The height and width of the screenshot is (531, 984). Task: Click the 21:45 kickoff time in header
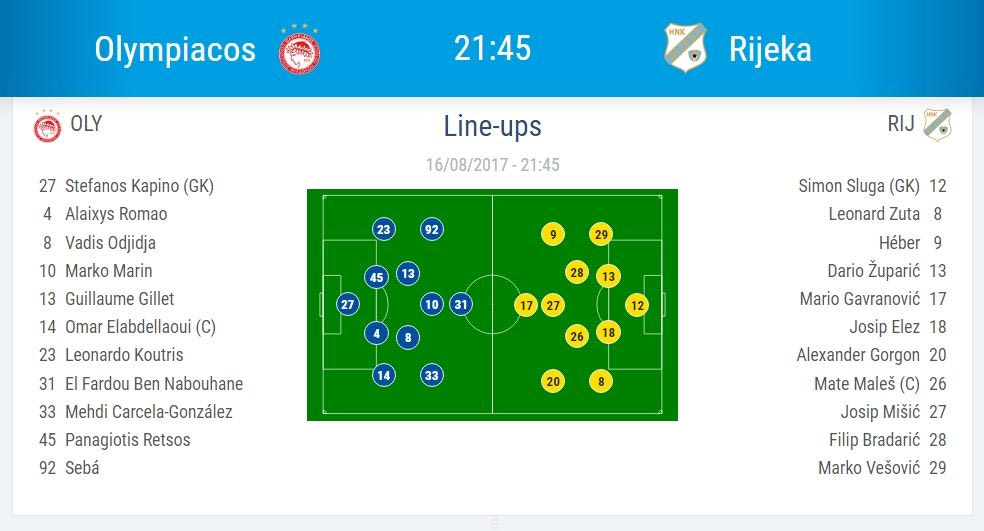[492, 48]
